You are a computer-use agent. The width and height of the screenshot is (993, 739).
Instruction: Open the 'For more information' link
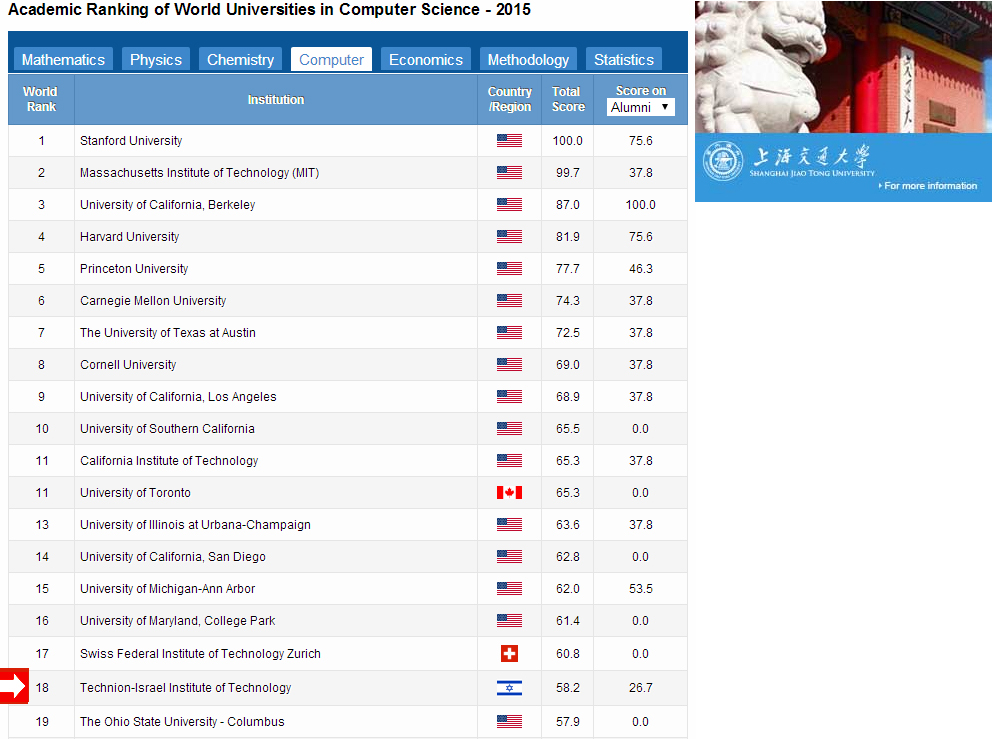click(928, 186)
